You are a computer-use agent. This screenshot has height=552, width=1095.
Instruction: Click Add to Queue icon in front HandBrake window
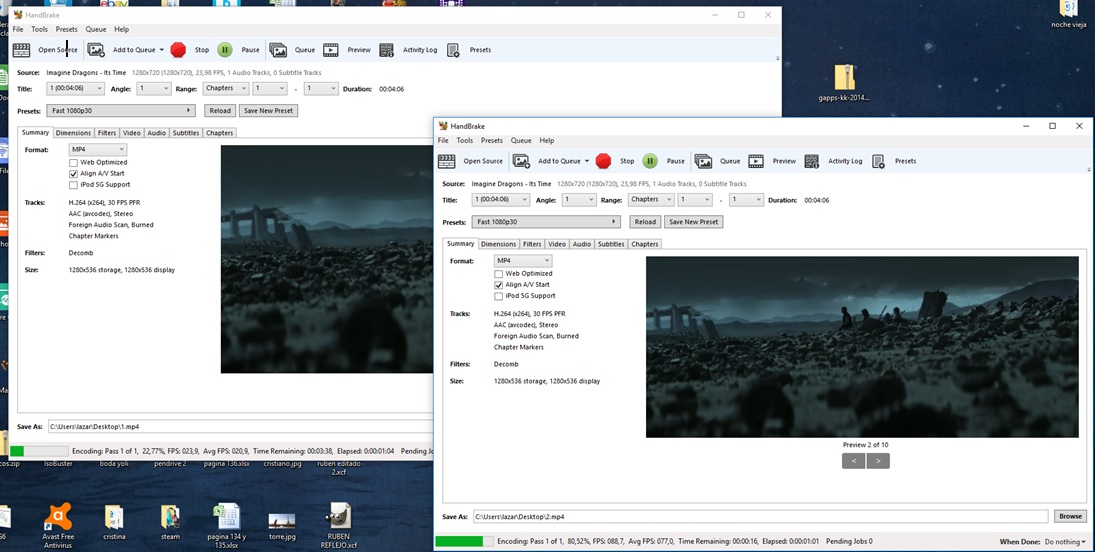pyautogui.click(x=522, y=161)
